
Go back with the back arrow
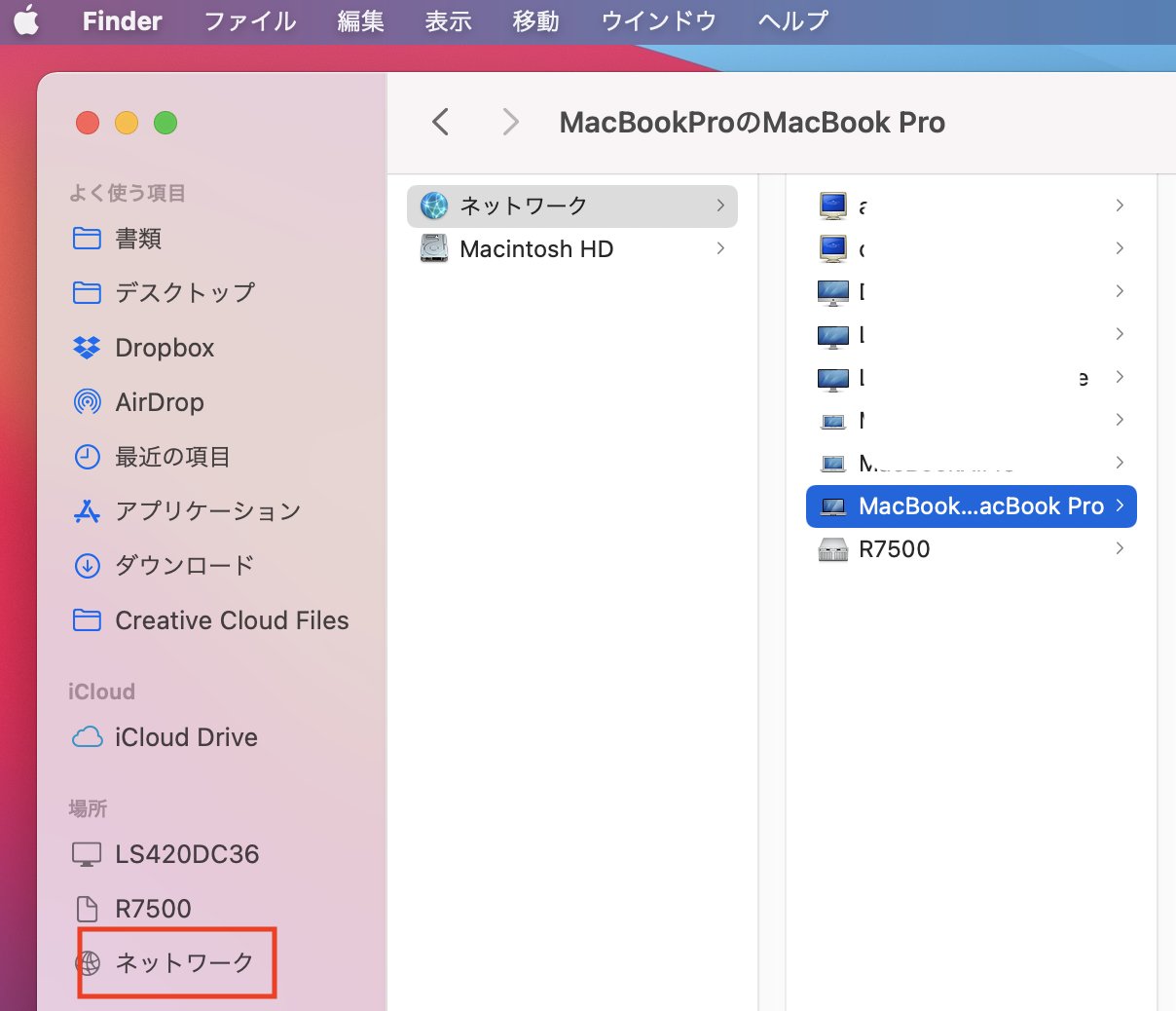click(x=440, y=123)
